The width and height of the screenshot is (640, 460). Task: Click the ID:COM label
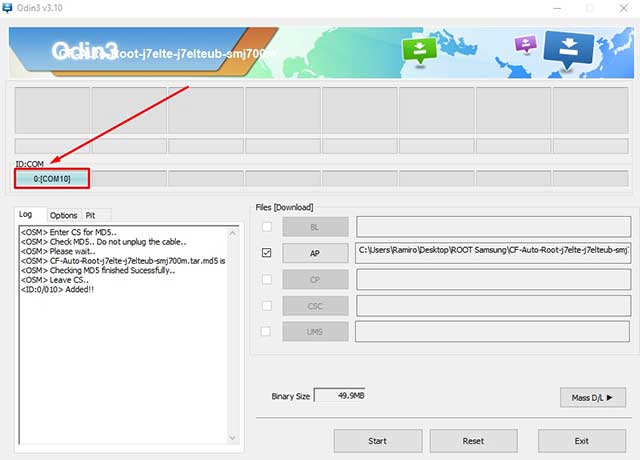[x=29, y=164]
